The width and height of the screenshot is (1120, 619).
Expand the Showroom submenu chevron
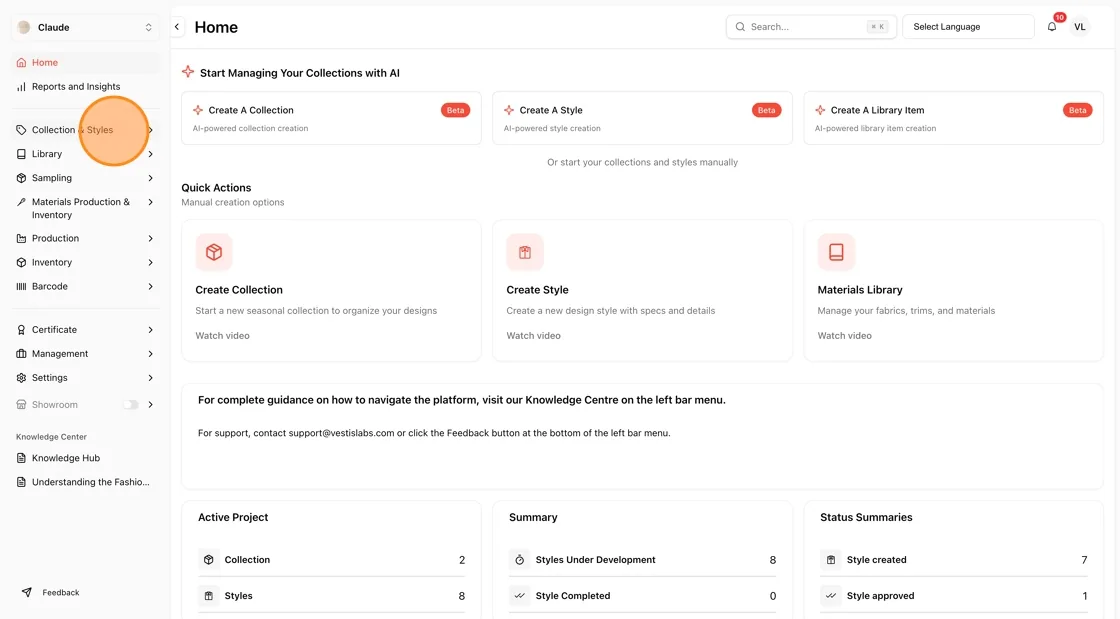click(x=151, y=405)
